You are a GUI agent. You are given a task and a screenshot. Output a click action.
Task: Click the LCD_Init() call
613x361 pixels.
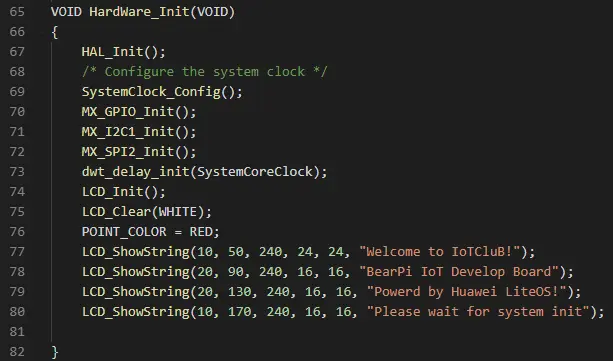124,192
